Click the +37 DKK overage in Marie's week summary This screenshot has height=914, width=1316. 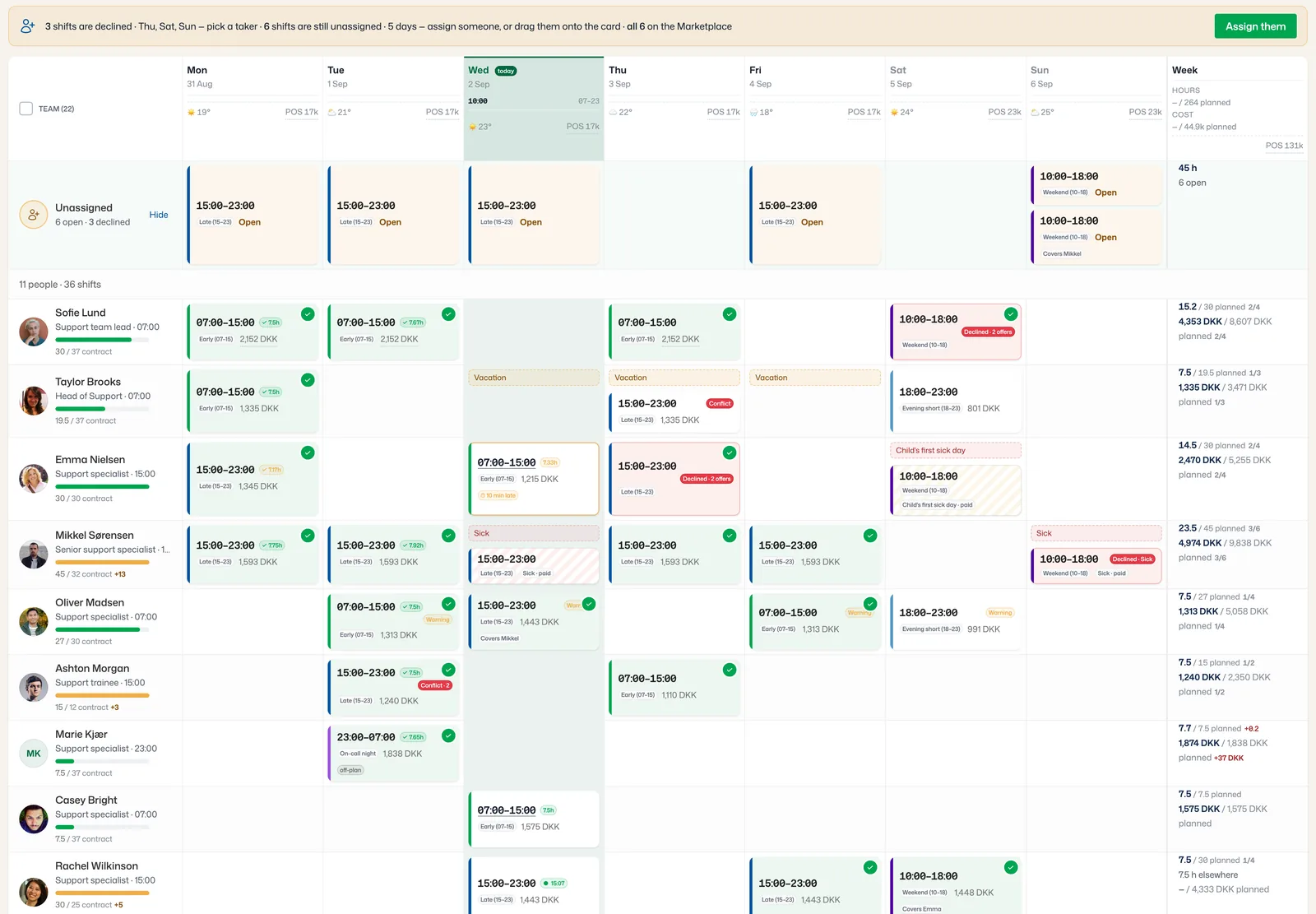tap(1229, 759)
